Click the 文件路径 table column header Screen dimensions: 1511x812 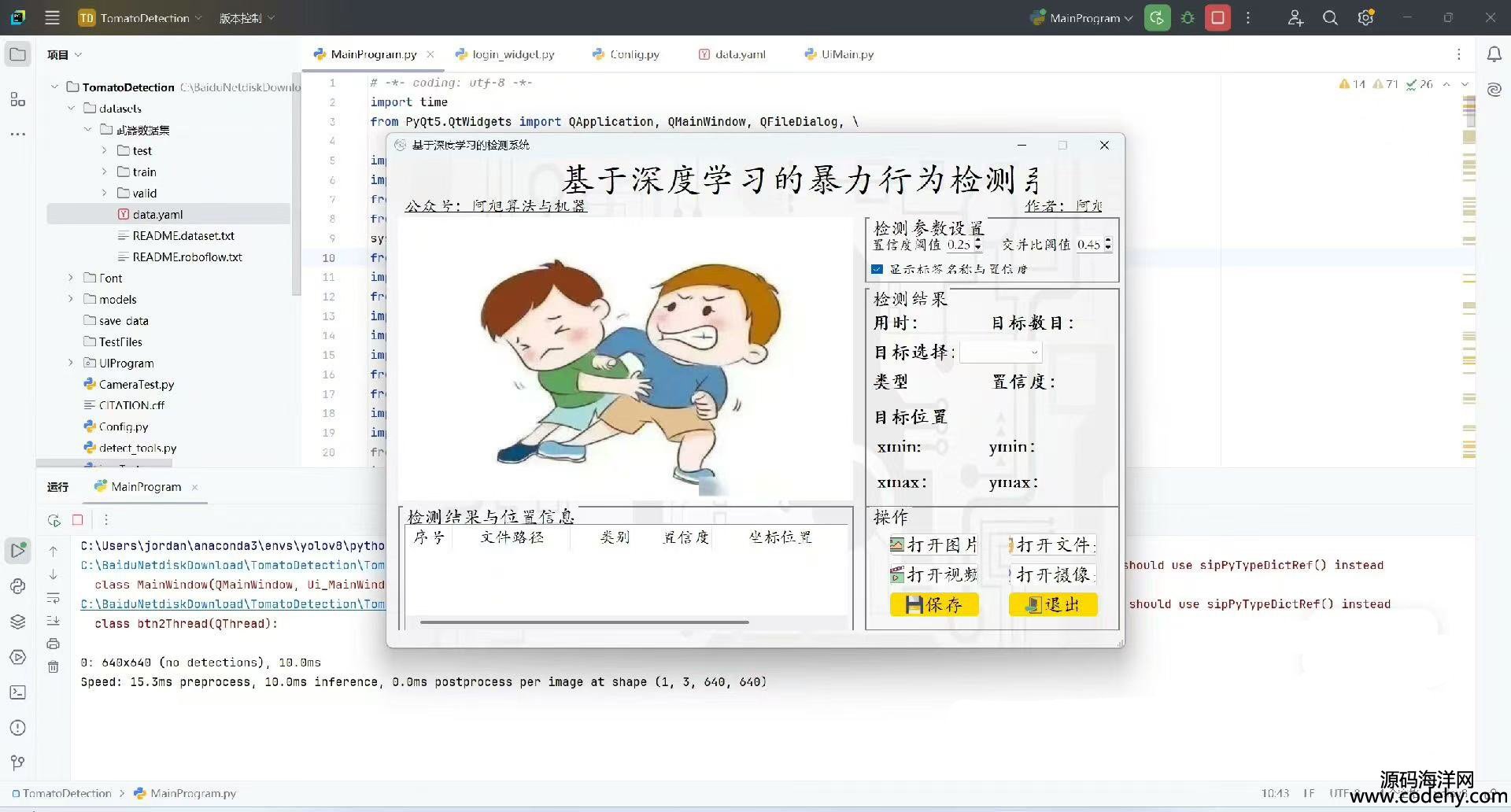point(512,537)
